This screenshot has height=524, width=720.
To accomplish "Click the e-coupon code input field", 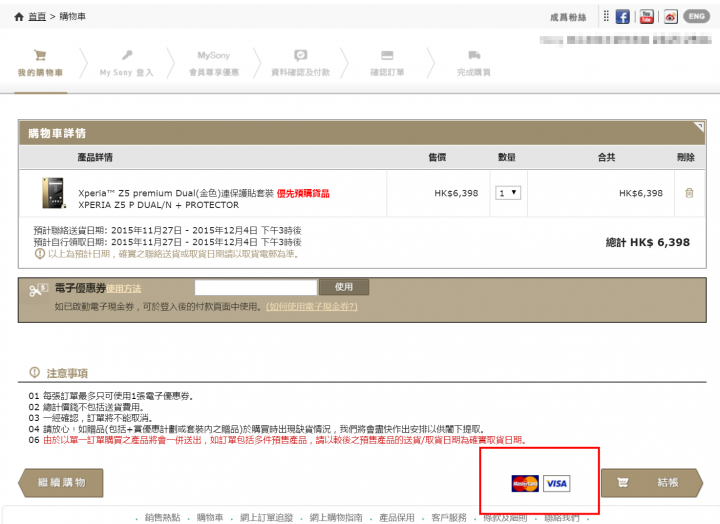I will point(256,287).
